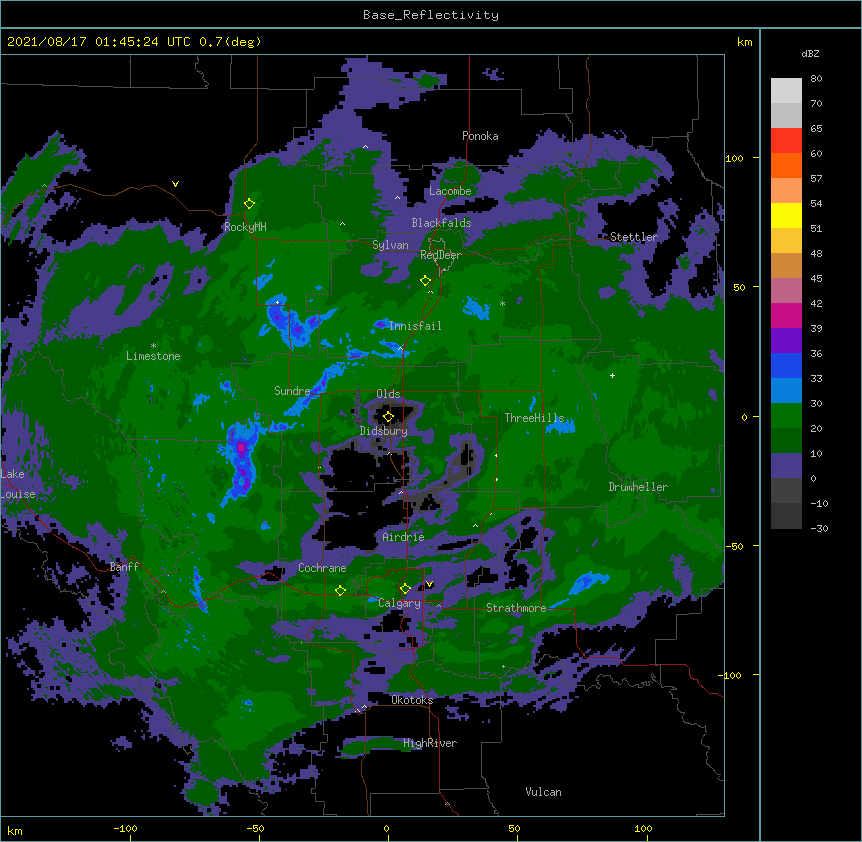Screen dimensions: 862x842
Task: Click the Sundre label
Action: (292, 391)
